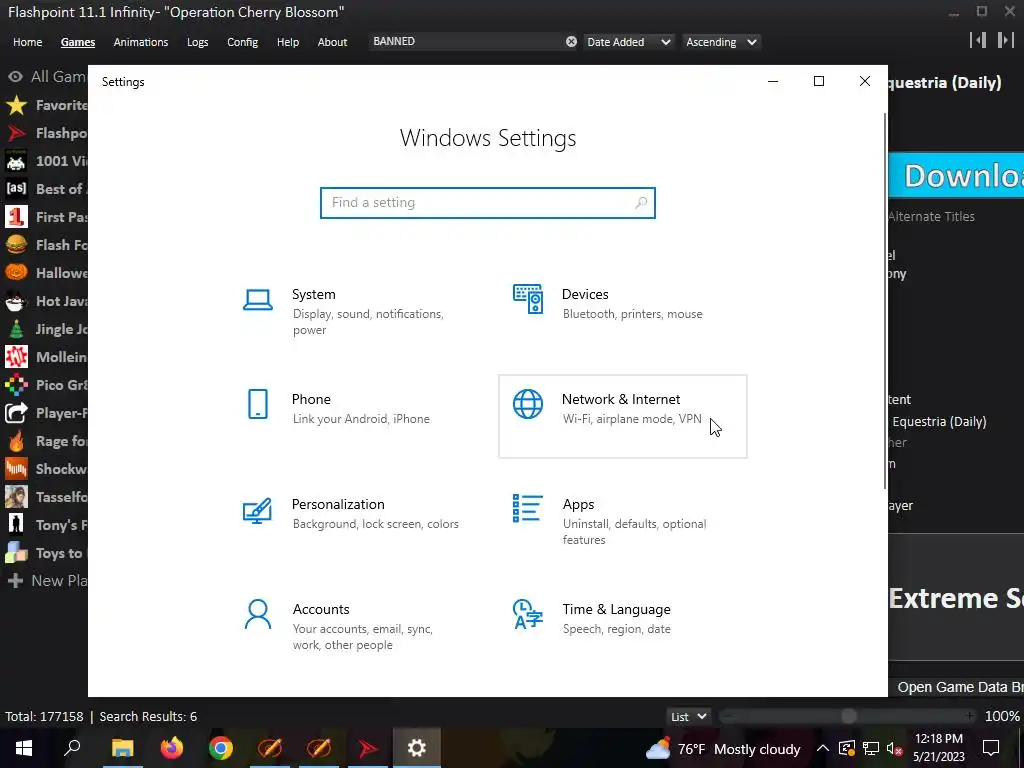This screenshot has width=1024, height=768.
Task: Click the Find a setting search box
Action: click(x=488, y=202)
